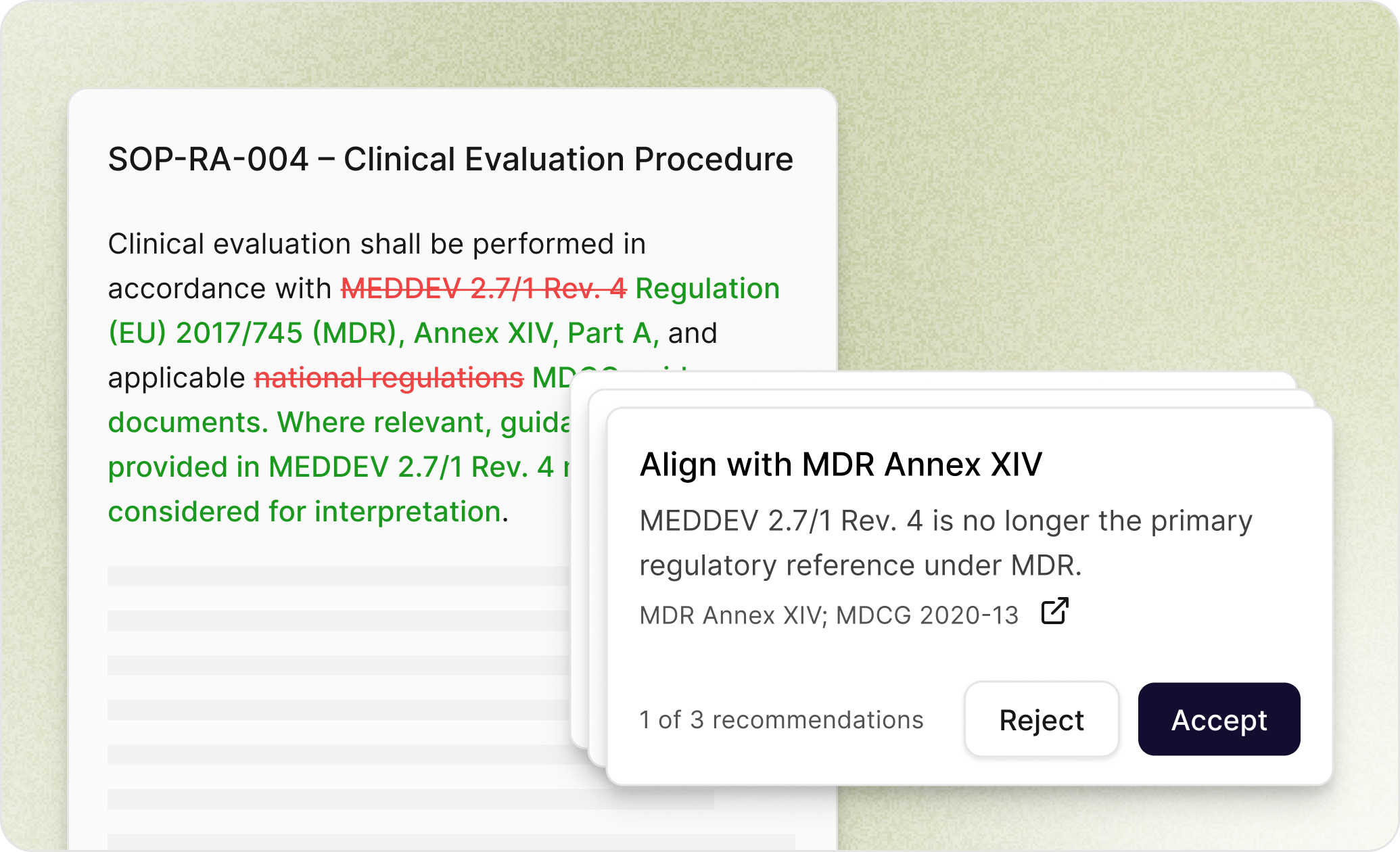The width and height of the screenshot is (1400, 852).
Task: Click the line 'Clinical evaluation shall be performed in'
Action: [377, 244]
